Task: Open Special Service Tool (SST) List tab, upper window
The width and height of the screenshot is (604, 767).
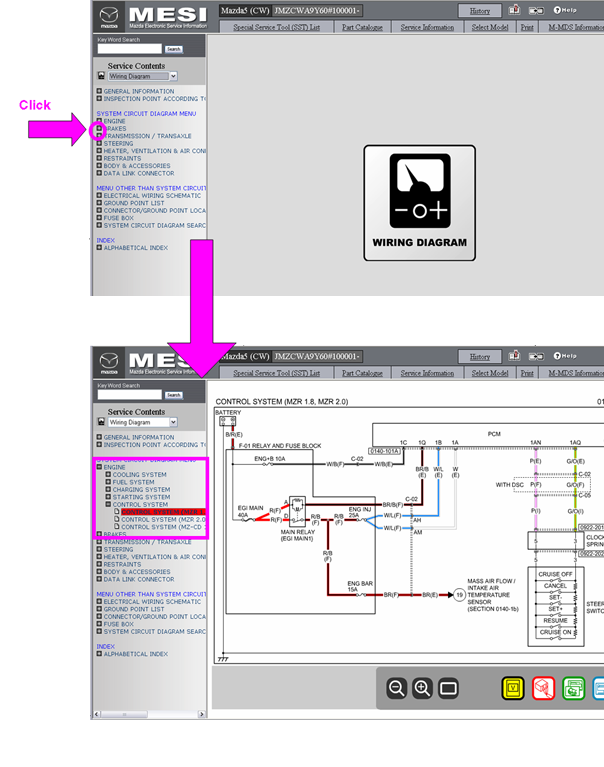Action: pos(276,27)
